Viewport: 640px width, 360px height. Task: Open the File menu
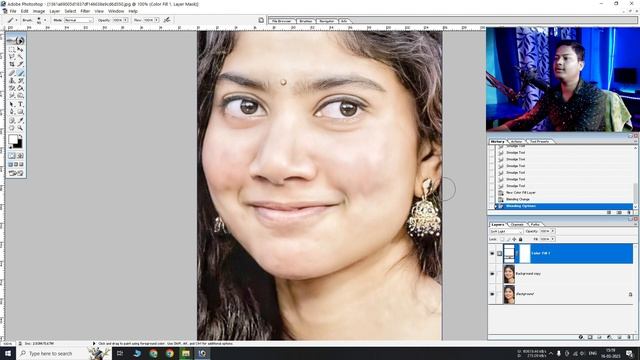click(13, 11)
